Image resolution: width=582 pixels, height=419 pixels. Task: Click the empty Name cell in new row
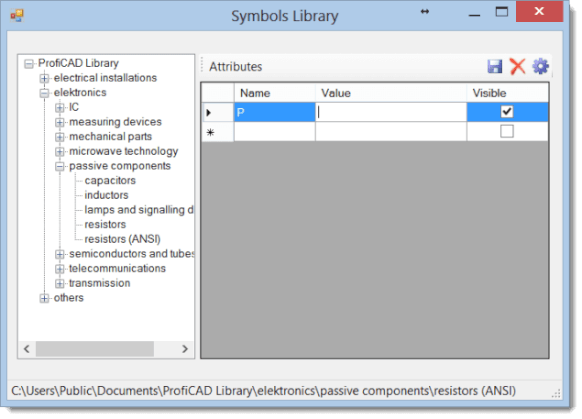275,132
